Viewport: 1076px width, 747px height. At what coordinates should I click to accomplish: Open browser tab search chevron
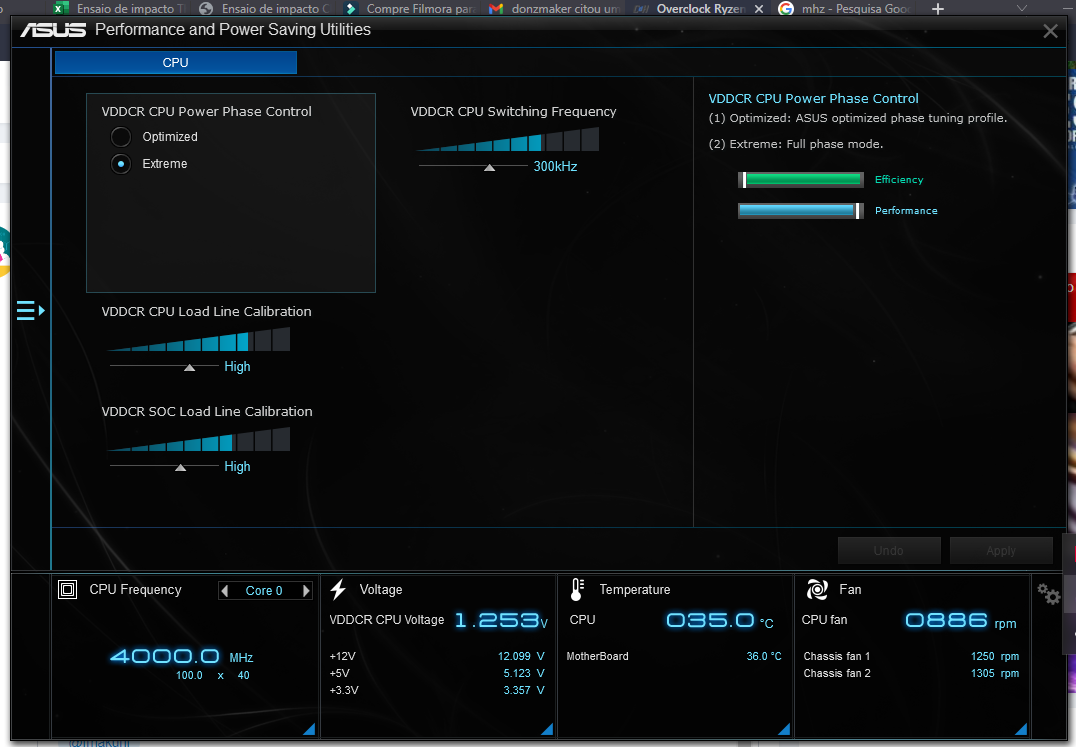(x=1021, y=8)
